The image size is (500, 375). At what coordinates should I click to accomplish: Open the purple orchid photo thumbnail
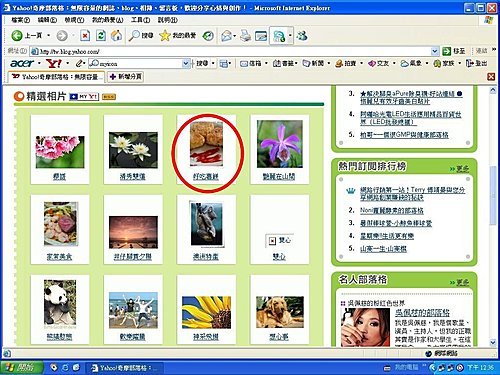point(280,144)
